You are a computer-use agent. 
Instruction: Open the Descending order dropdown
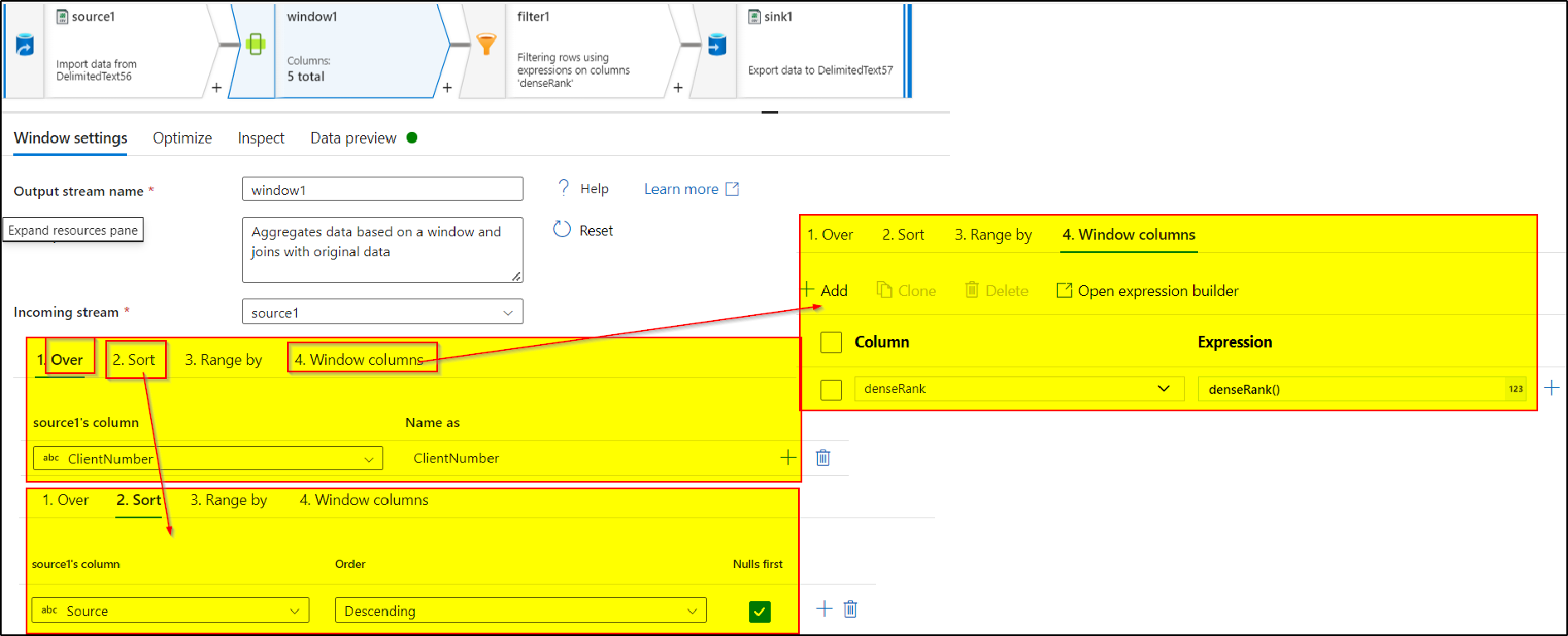click(x=520, y=610)
